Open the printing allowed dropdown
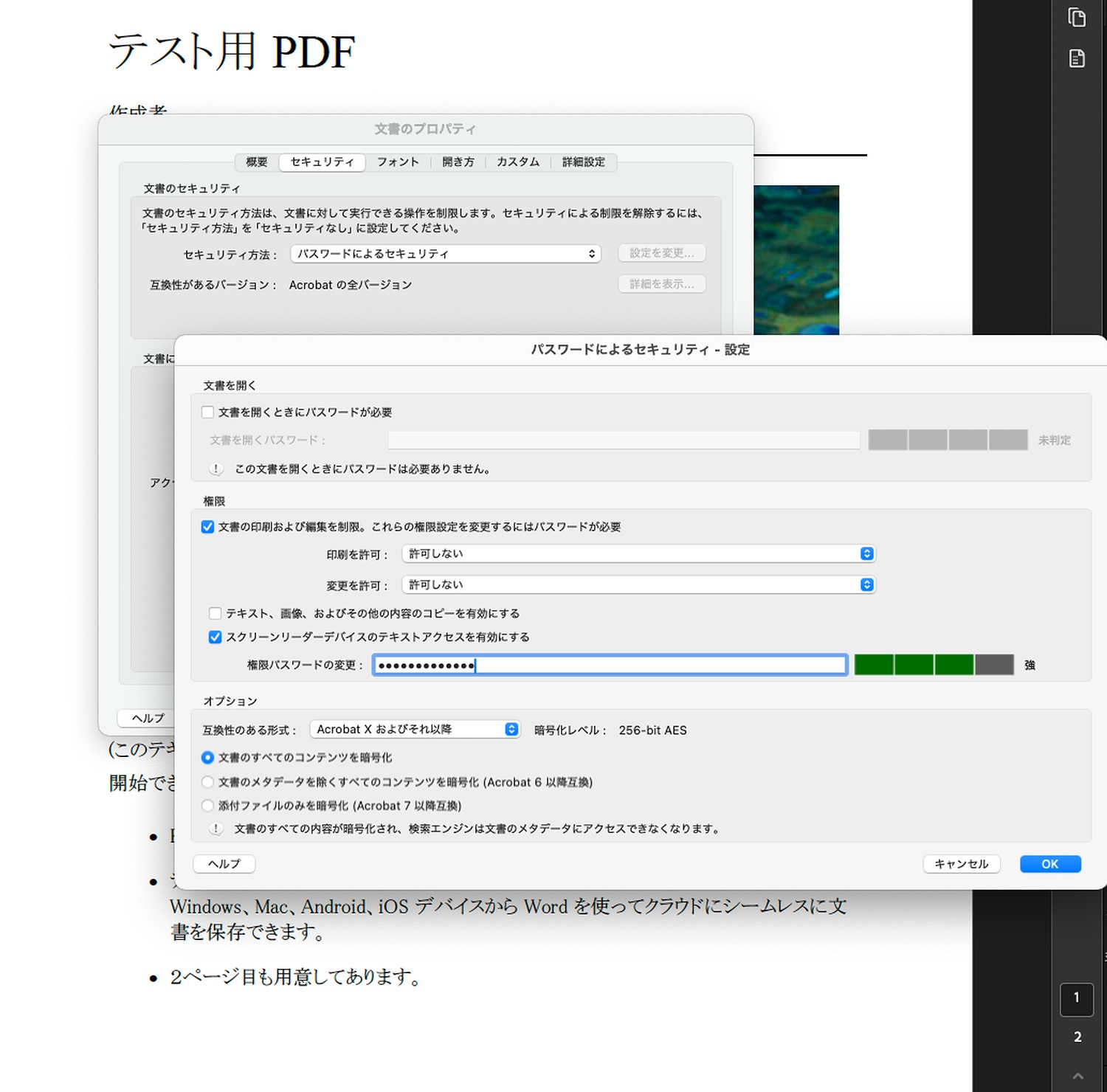1107x1092 pixels. point(638,553)
